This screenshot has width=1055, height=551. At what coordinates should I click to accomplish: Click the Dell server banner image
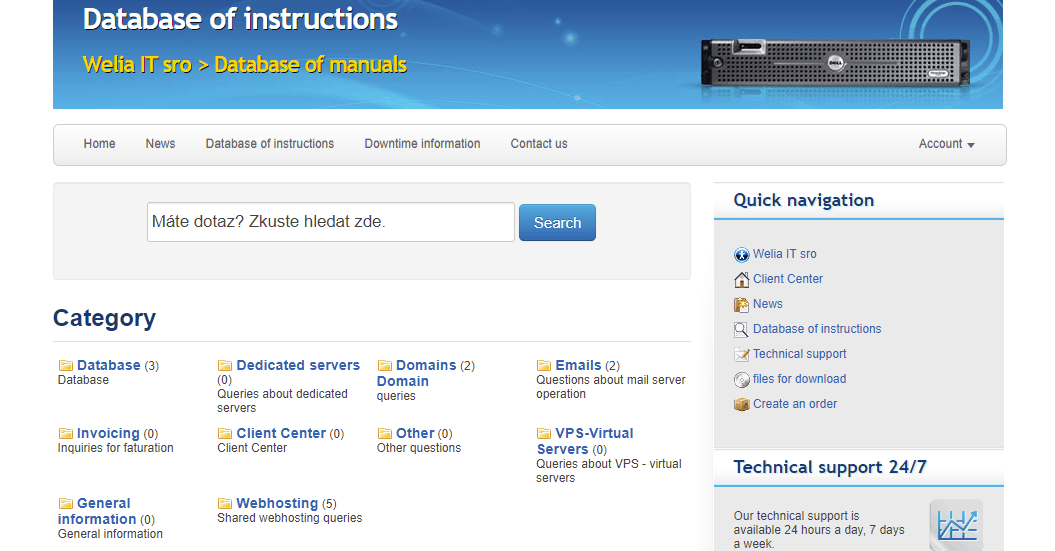pyautogui.click(x=834, y=63)
